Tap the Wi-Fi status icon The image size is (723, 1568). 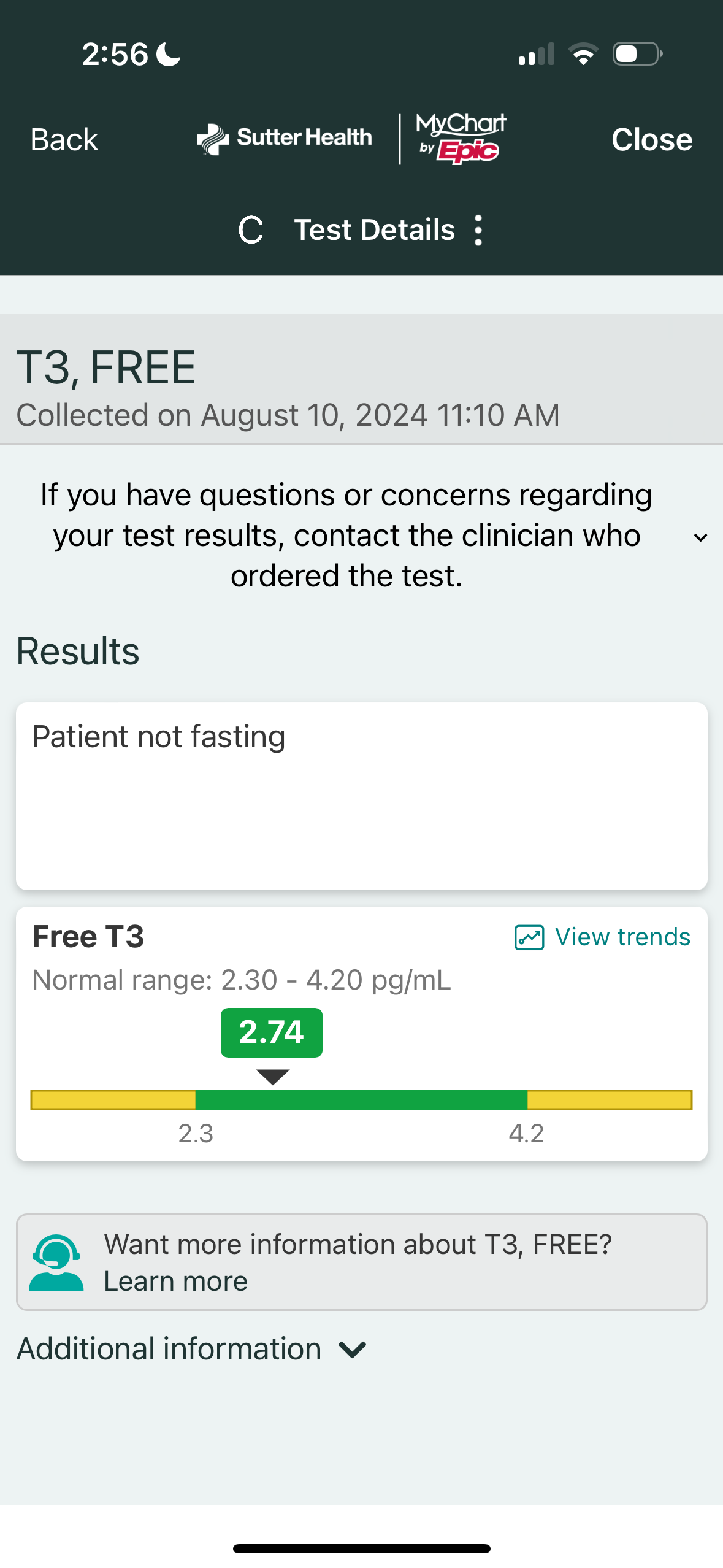pos(583,54)
